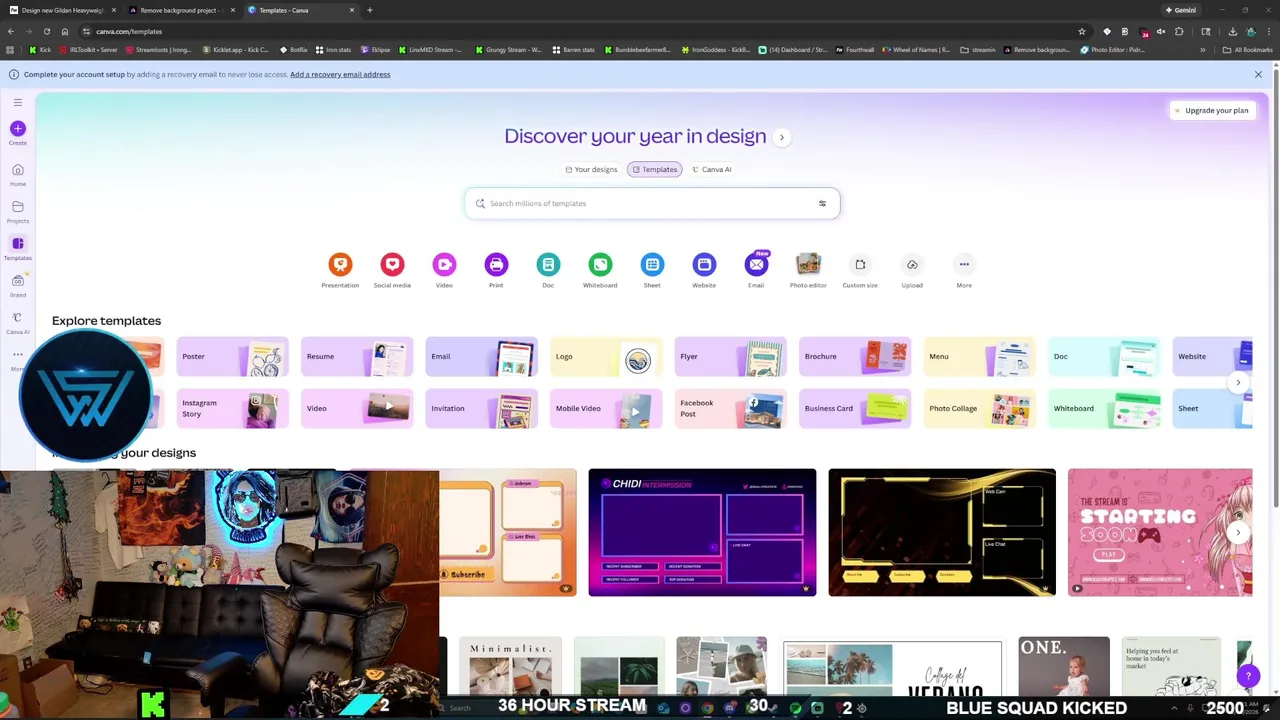Click Upgrade your plan button
The image size is (1280, 720).
[1211, 110]
